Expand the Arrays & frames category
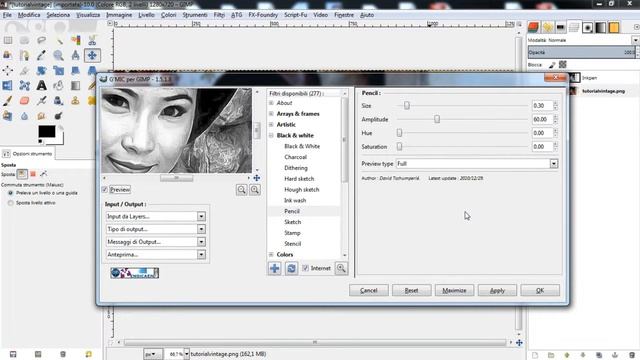Screen dimensions: 640x360 (271, 113)
